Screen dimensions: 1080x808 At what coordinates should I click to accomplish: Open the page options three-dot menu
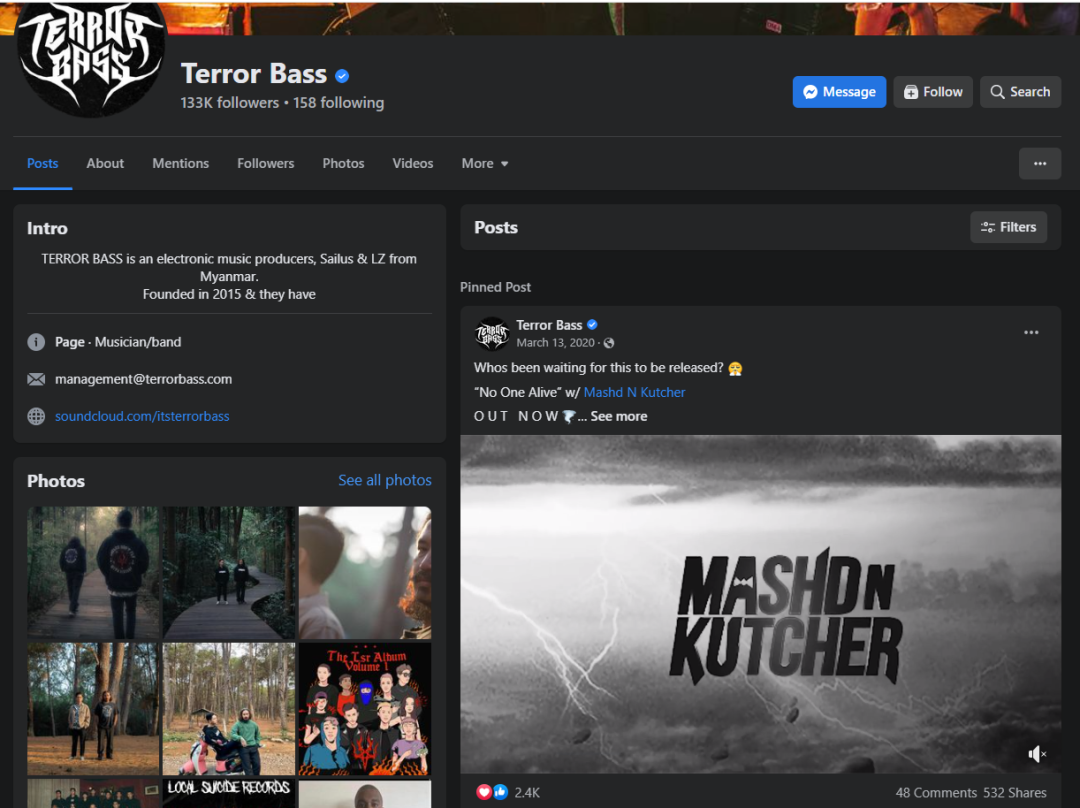point(1039,163)
